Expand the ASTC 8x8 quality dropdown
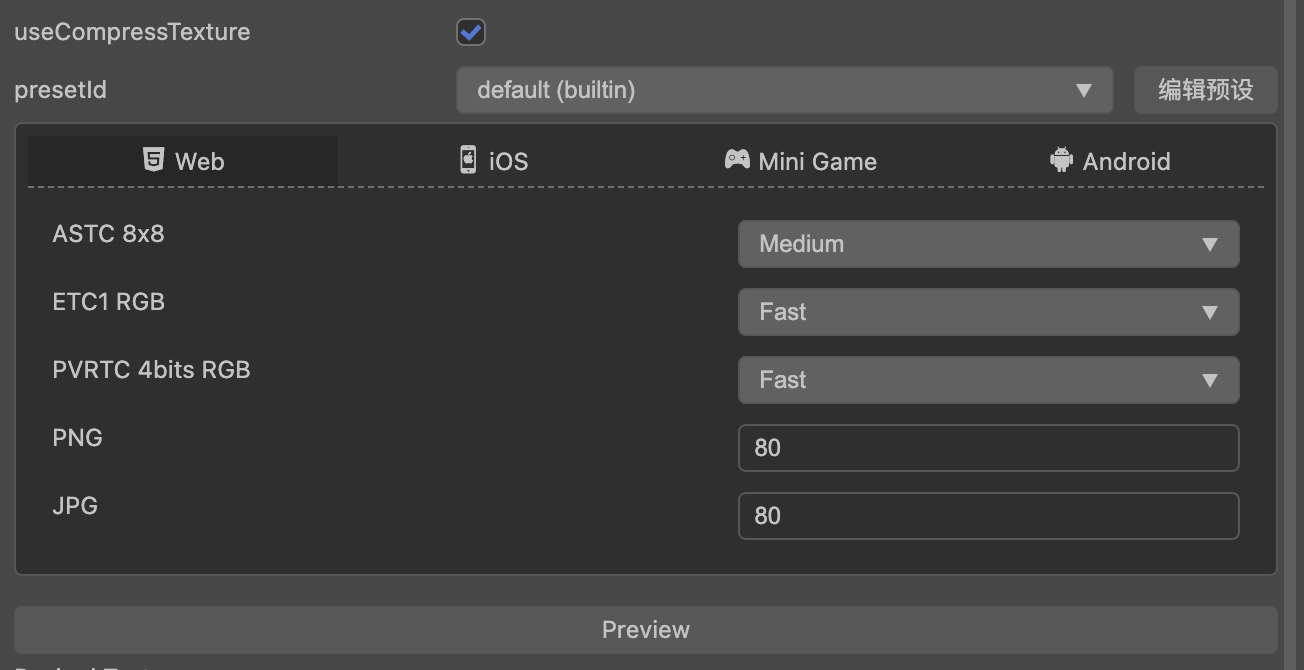This screenshot has width=1304, height=670. [987, 244]
